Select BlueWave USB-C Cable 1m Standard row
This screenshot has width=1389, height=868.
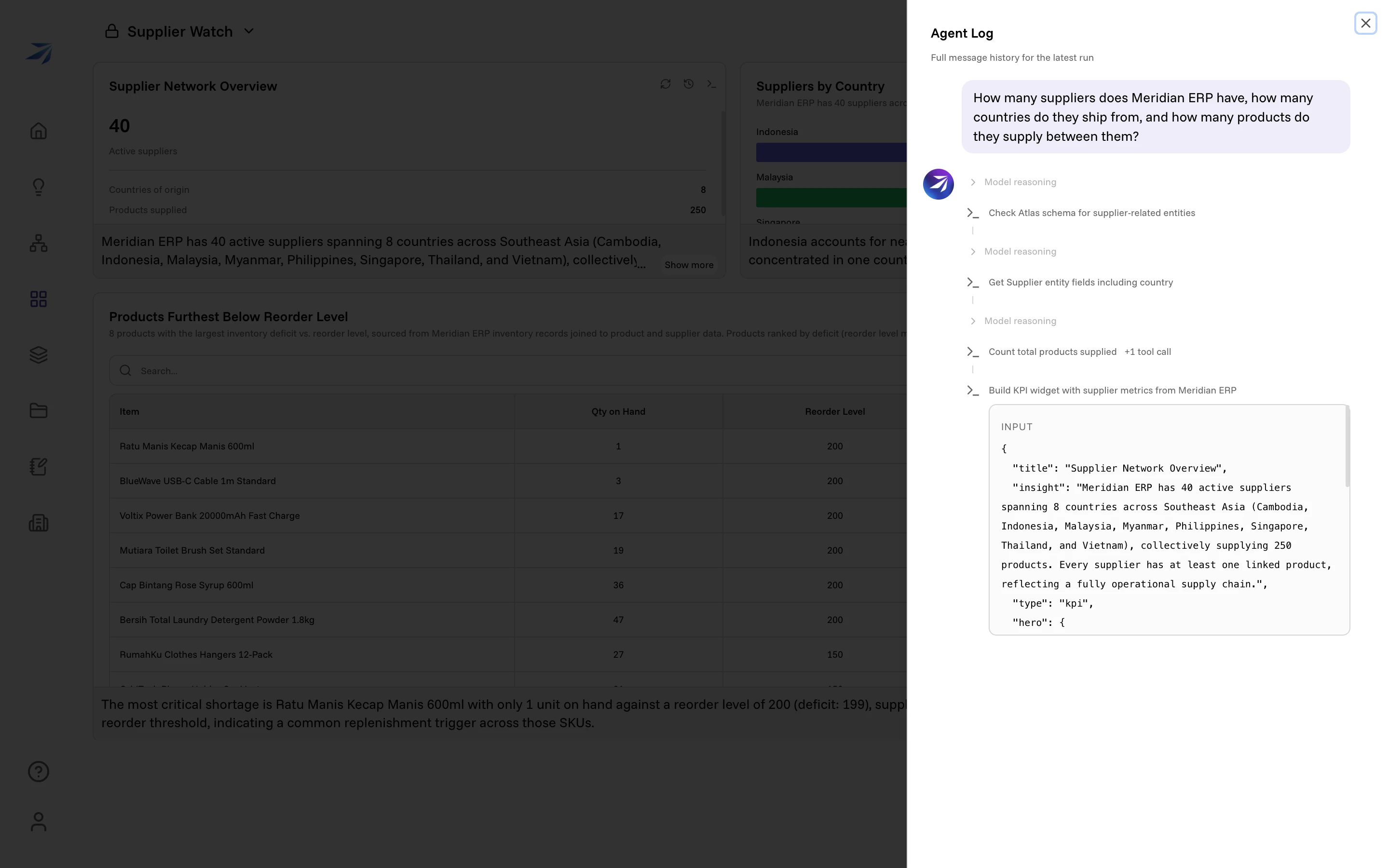(x=508, y=481)
